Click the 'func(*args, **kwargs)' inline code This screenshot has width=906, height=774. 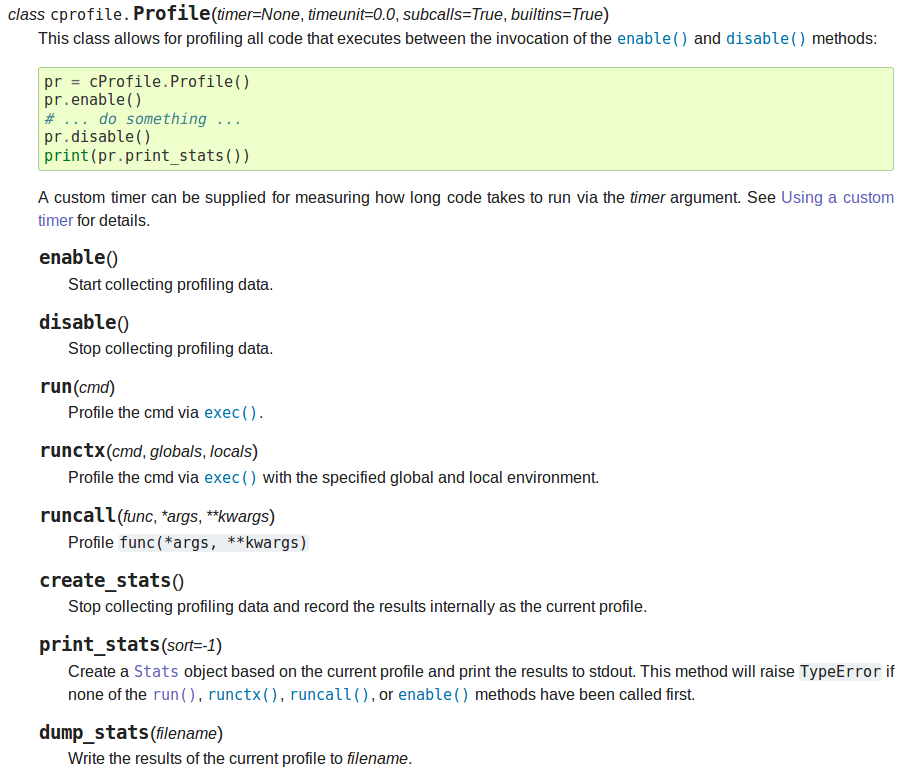213,543
